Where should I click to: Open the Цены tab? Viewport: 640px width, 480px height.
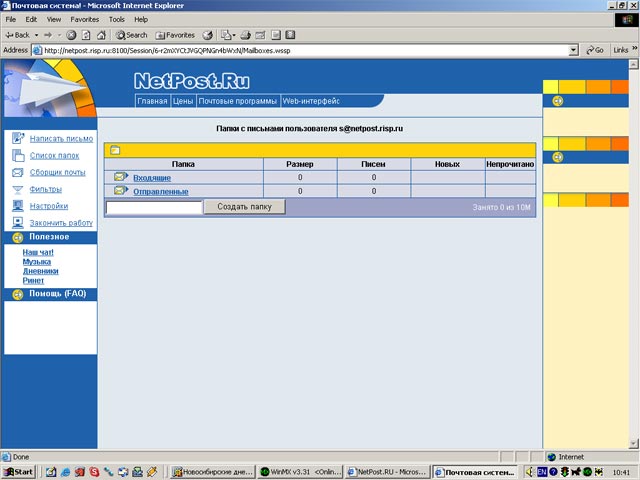click(x=183, y=101)
